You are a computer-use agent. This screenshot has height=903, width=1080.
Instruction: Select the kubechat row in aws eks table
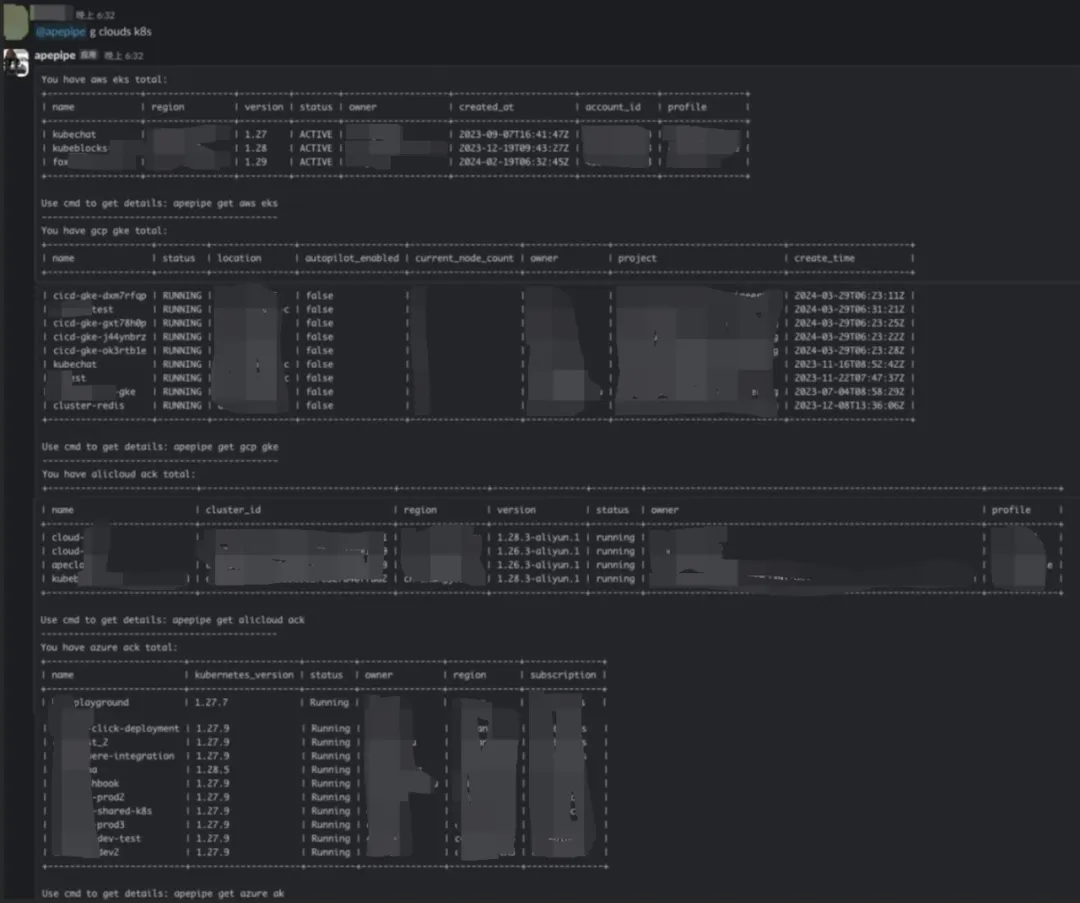click(x=72, y=134)
